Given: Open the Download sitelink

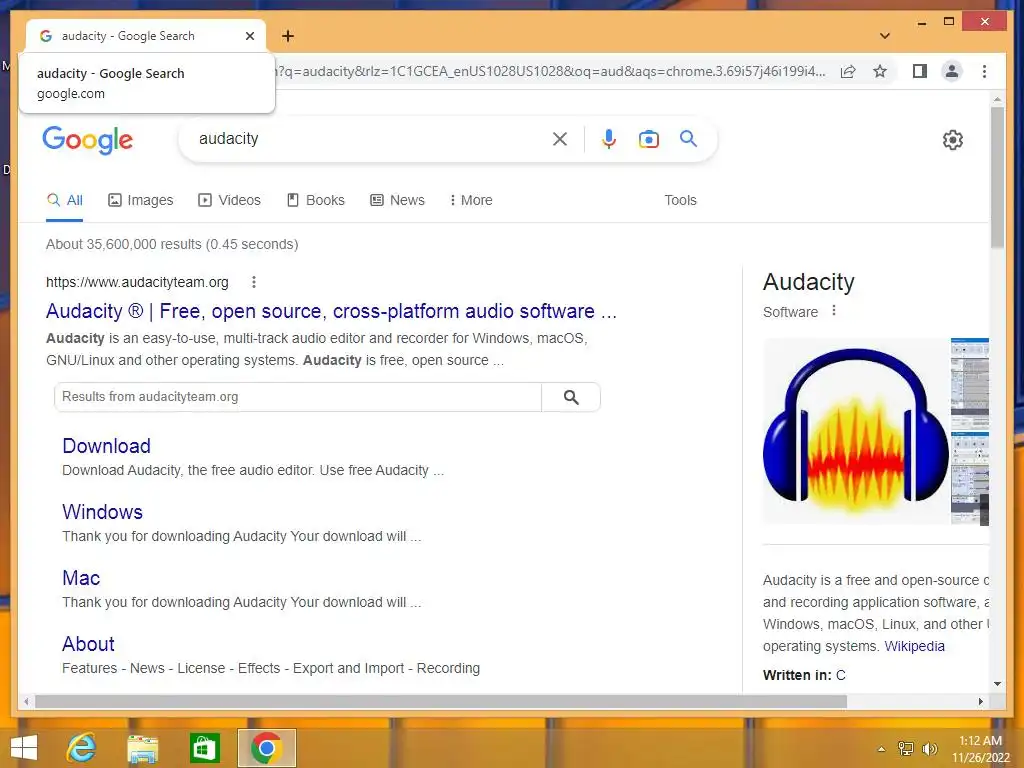Looking at the screenshot, I should point(106,446).
